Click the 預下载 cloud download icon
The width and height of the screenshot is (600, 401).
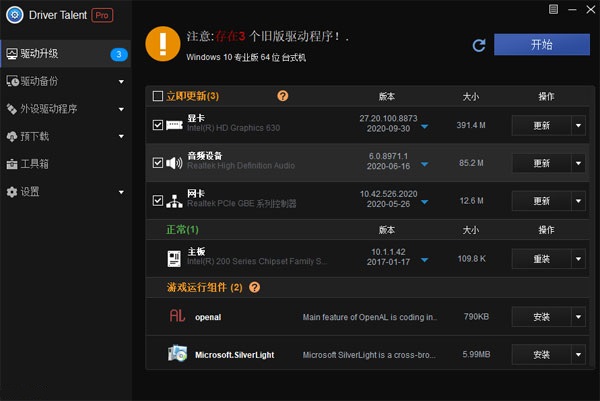12,137
